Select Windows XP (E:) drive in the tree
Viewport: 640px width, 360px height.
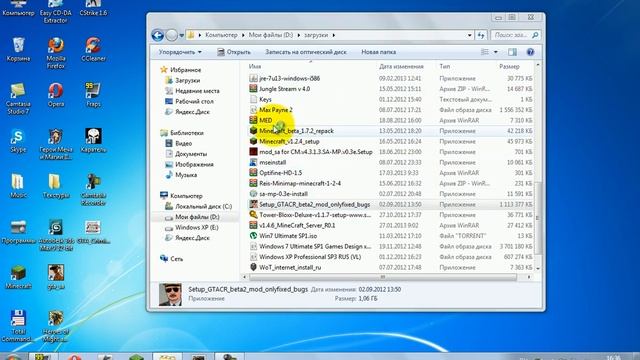(x=191, y=227)
